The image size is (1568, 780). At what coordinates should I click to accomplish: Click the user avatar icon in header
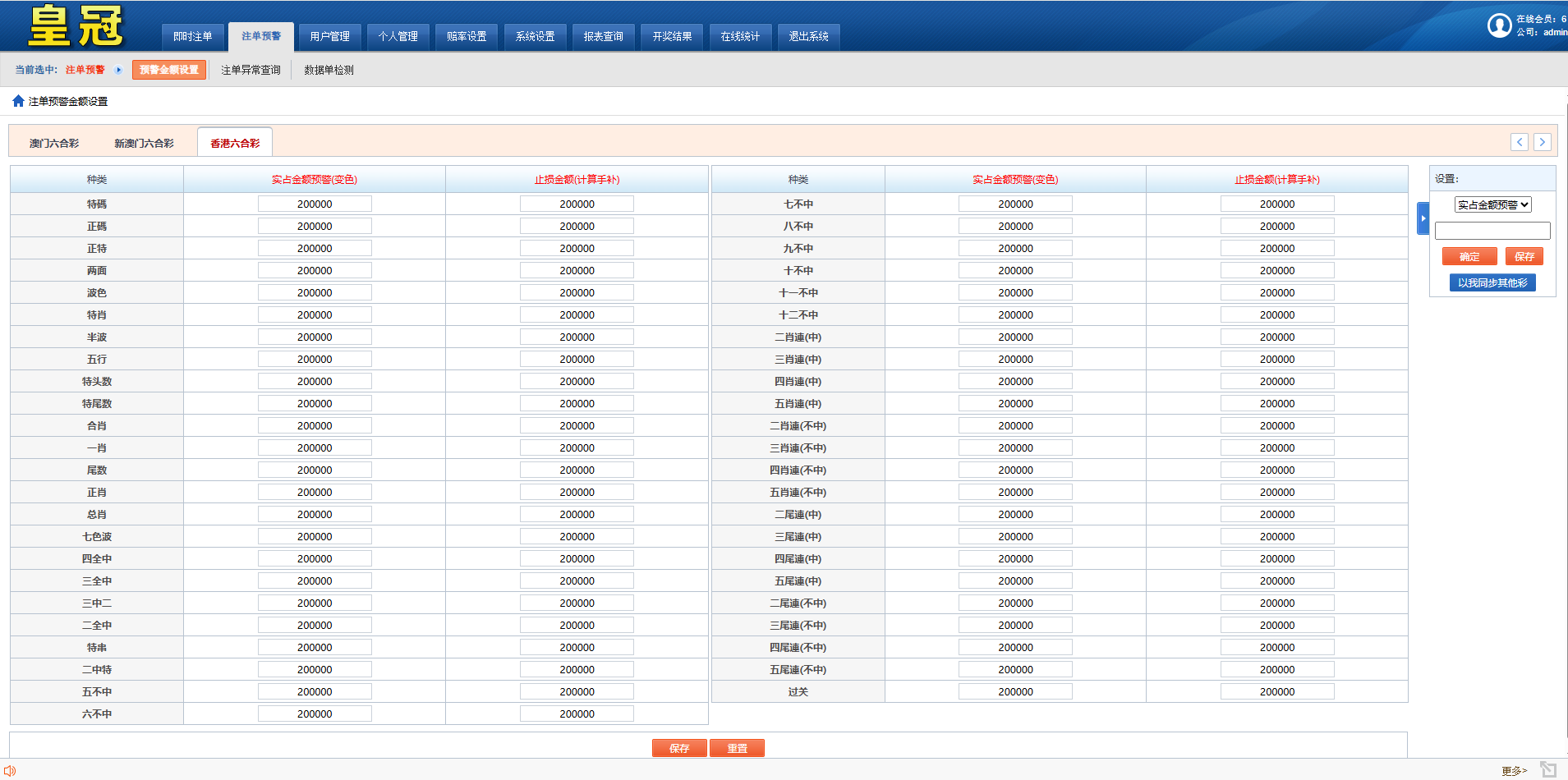tap(1499, 25)
